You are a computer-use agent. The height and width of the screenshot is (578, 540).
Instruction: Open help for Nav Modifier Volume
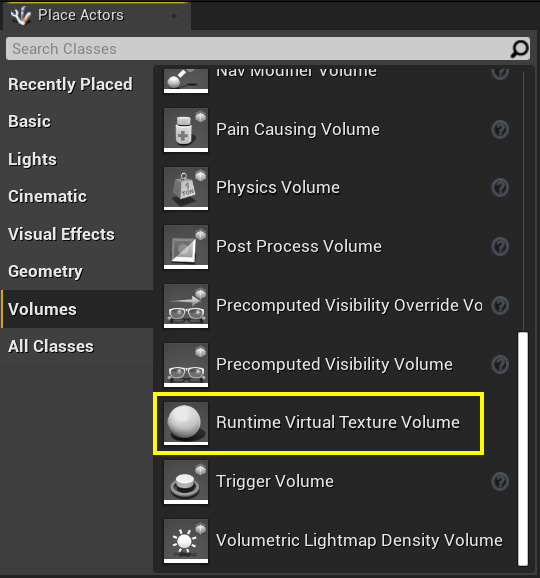click(500, 73)
